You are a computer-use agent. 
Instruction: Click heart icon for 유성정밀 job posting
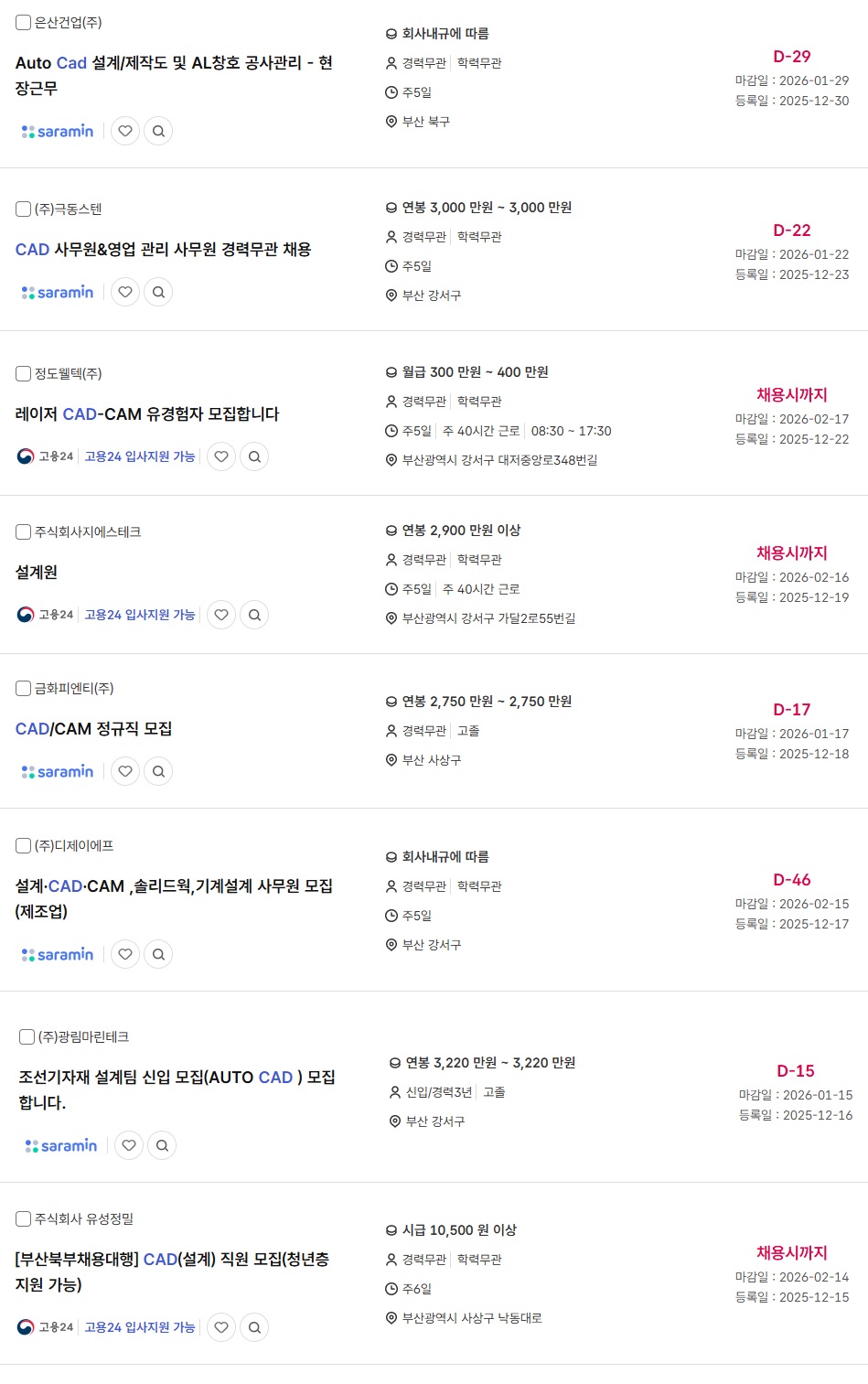click(x=221, y=1327)
